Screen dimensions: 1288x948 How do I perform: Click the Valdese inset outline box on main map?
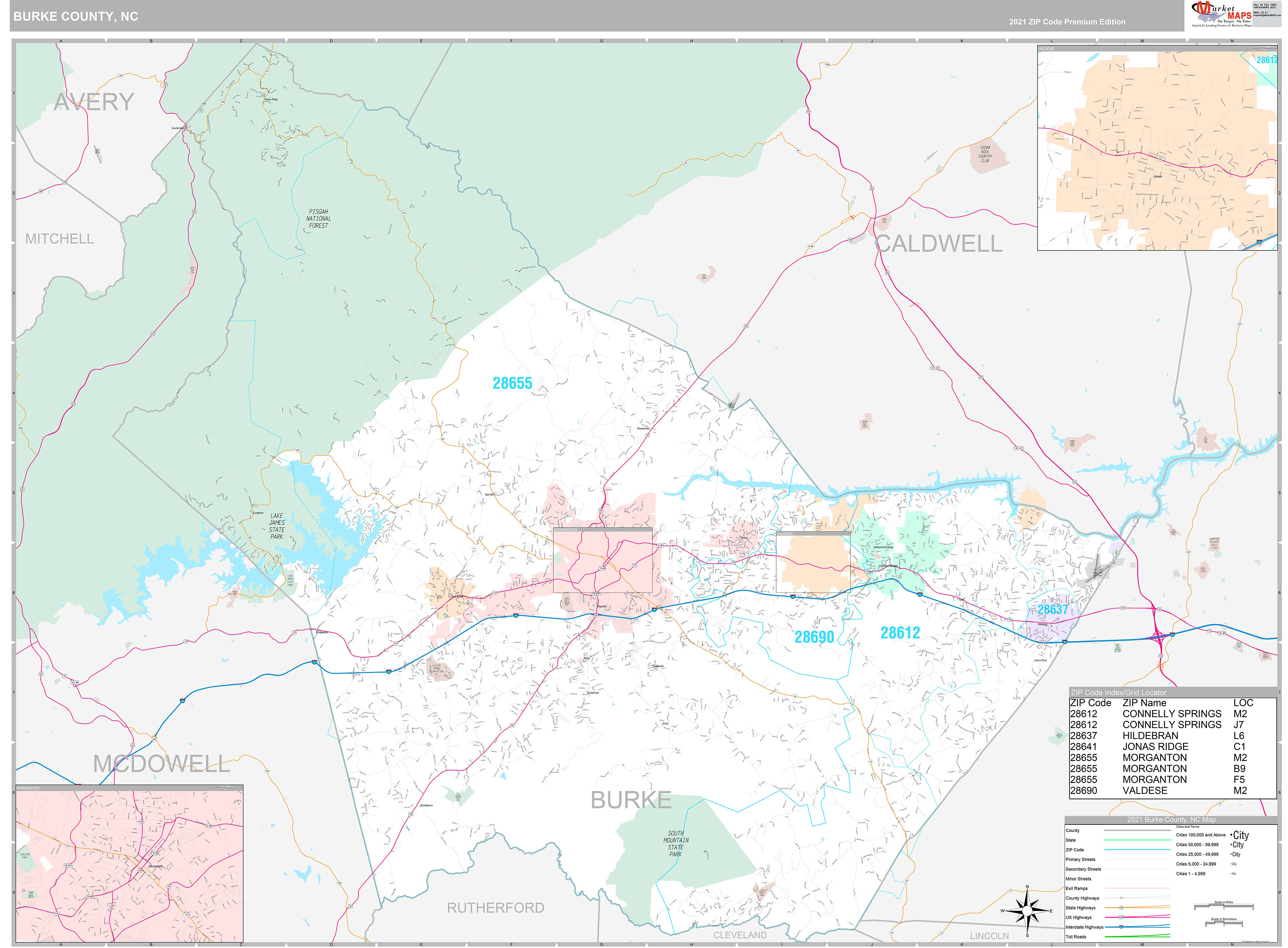point(813,562)
